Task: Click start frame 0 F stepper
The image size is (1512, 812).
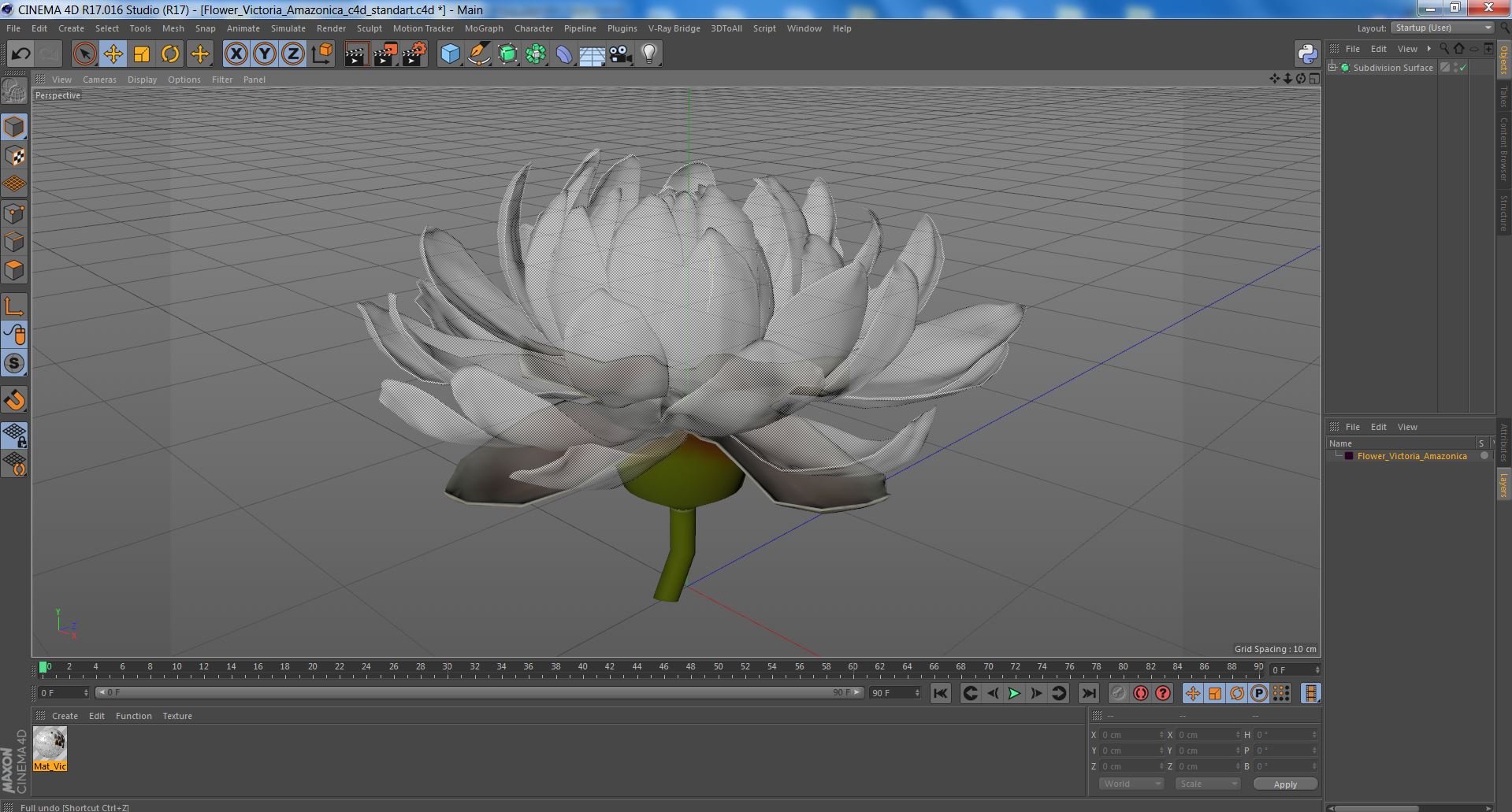Action: [x=86, y=693]
